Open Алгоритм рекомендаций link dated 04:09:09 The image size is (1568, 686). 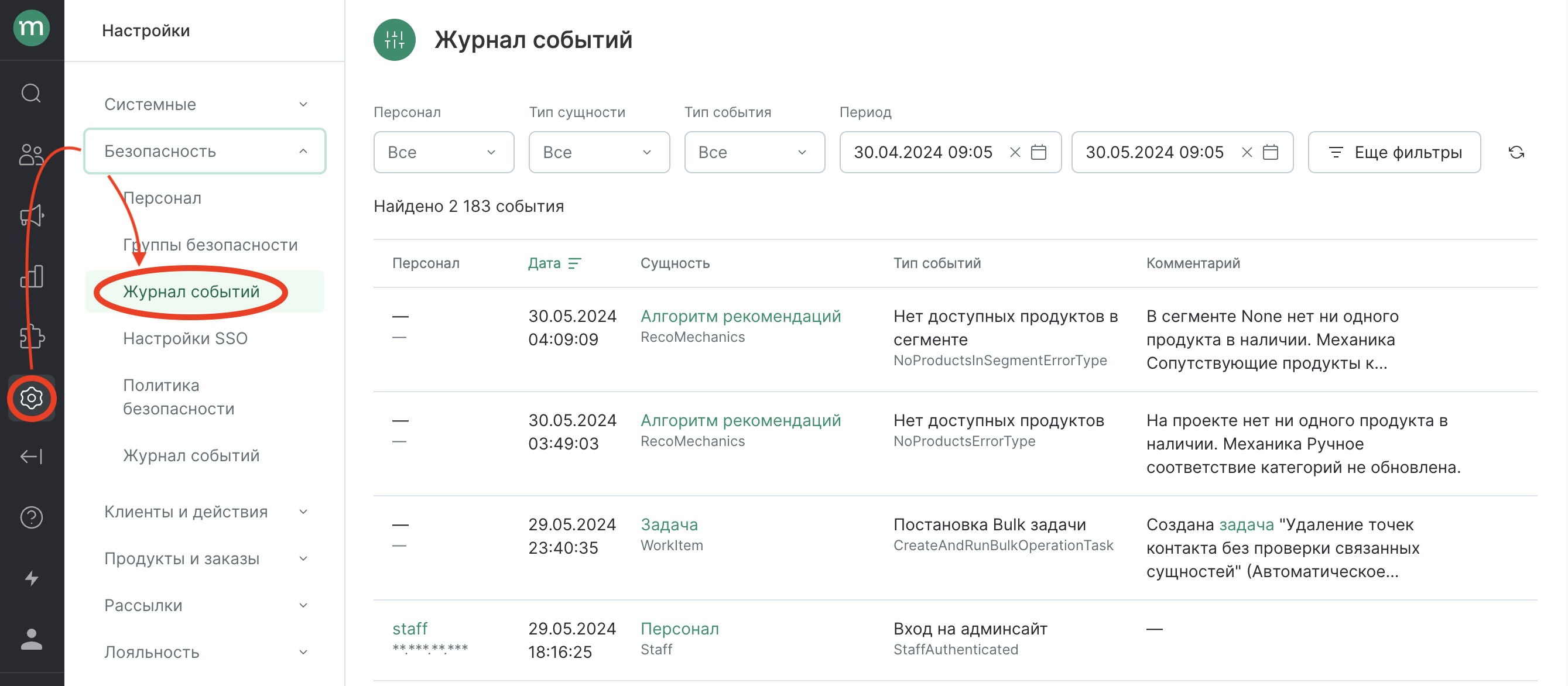[x=740, y=316]
